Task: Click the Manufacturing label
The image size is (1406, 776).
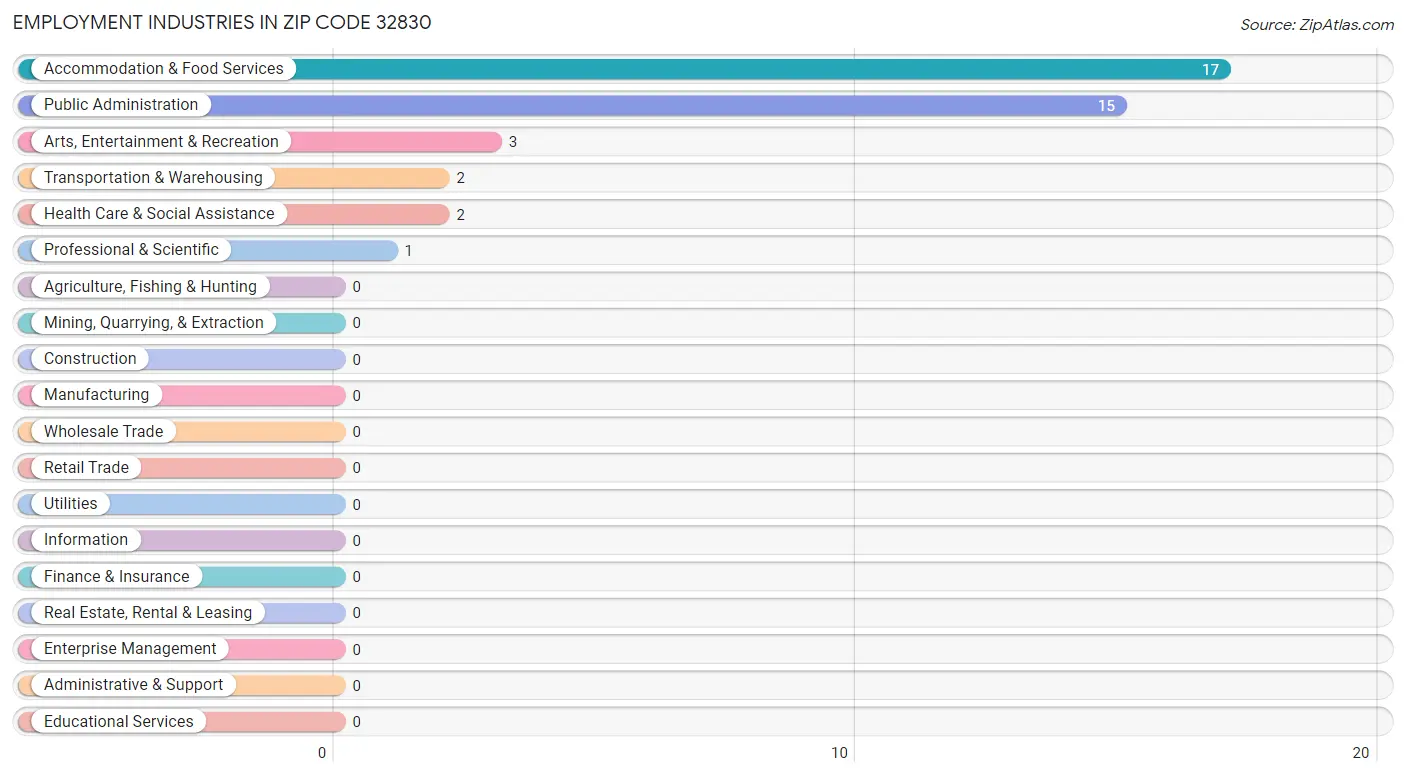Action: click(x=96, y=395)
